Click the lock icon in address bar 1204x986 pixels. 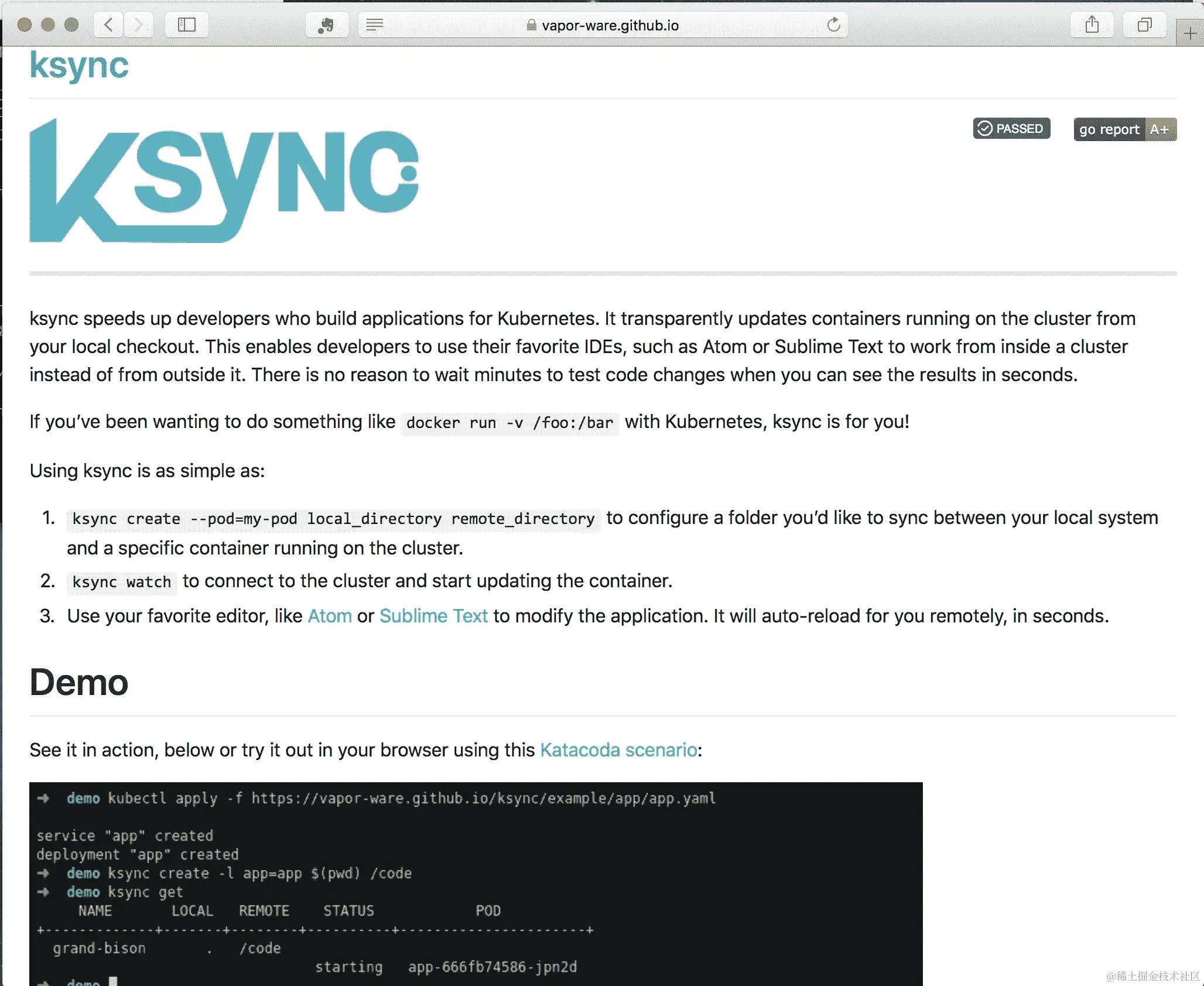(x=531, y=25)
